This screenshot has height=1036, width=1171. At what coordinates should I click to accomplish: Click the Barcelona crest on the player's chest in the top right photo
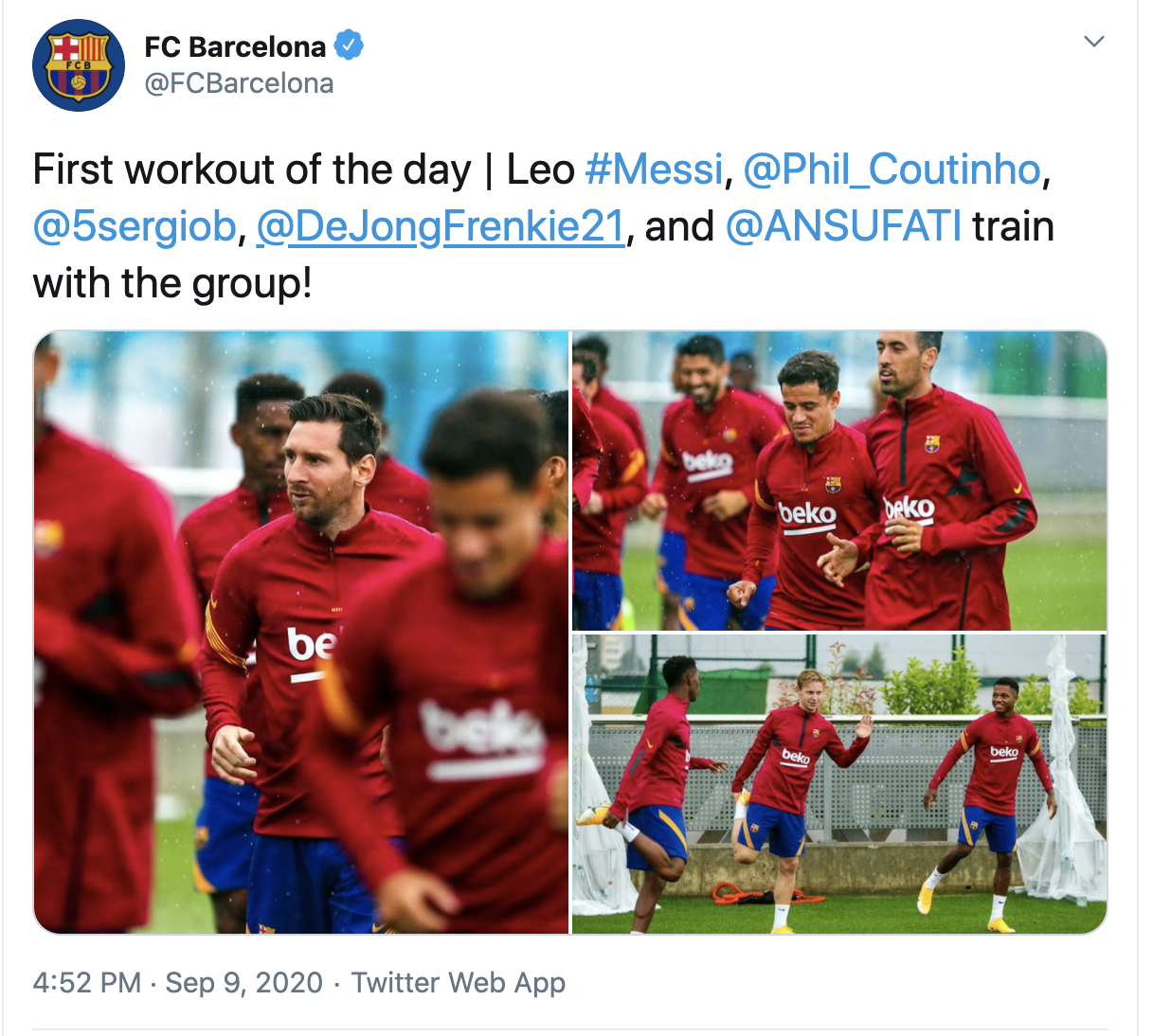(x=832, y=485)
